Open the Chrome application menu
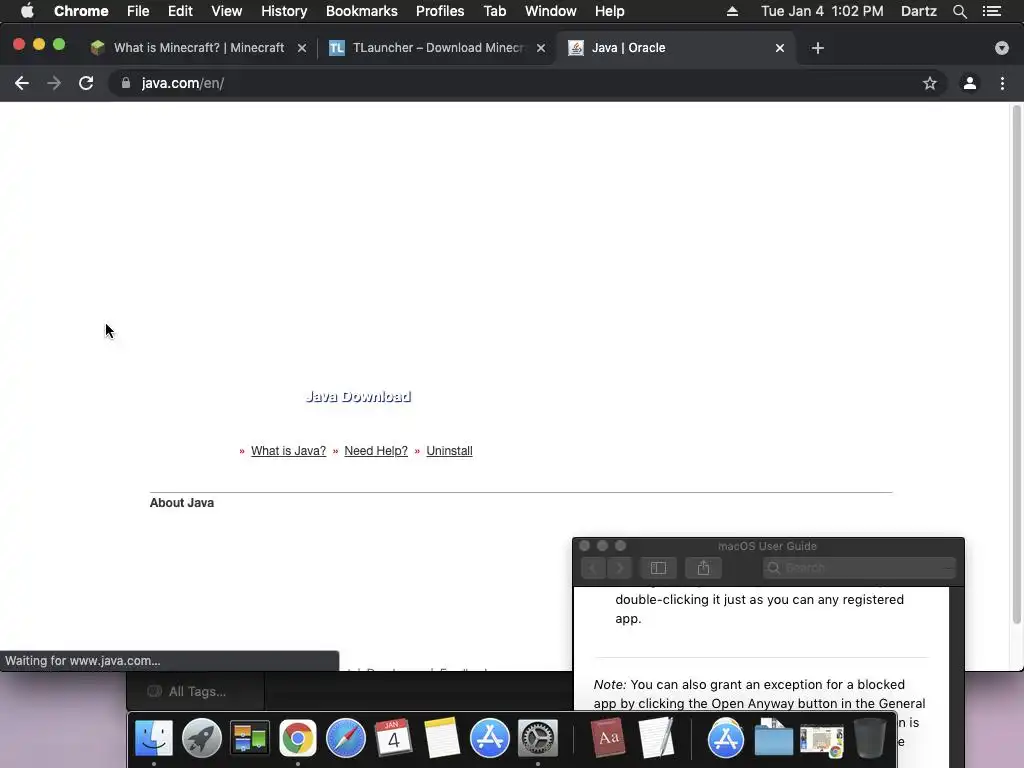 pyautogui.click(x=81, y=11)
